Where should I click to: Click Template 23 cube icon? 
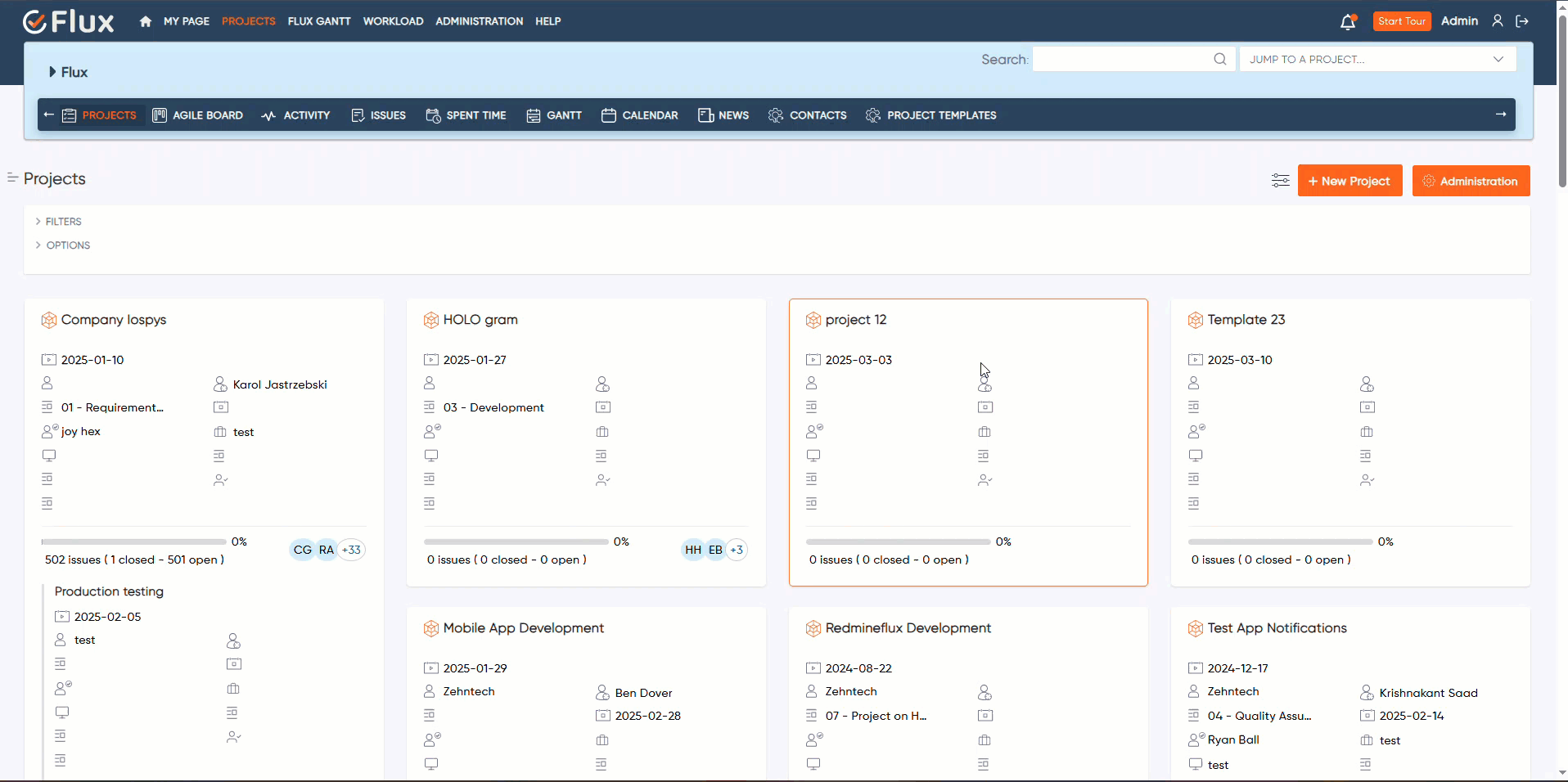pyautogui.click(x=1196, y=320)
